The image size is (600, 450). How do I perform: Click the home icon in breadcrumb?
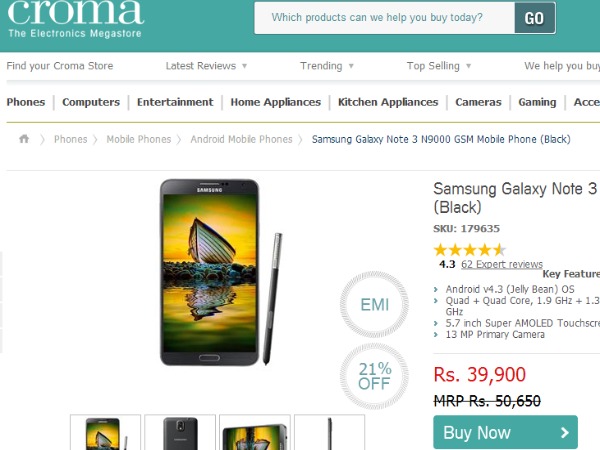(24, 139)
